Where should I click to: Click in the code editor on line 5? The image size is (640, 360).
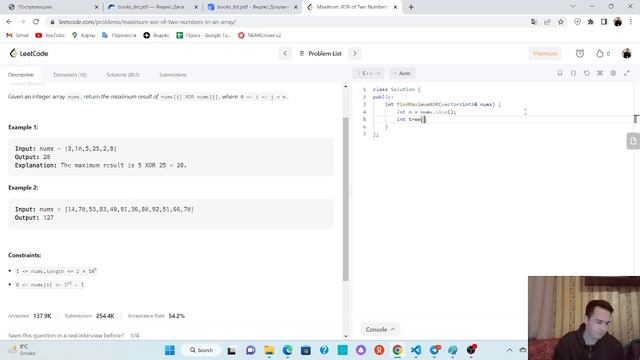(x=502, y=119)
